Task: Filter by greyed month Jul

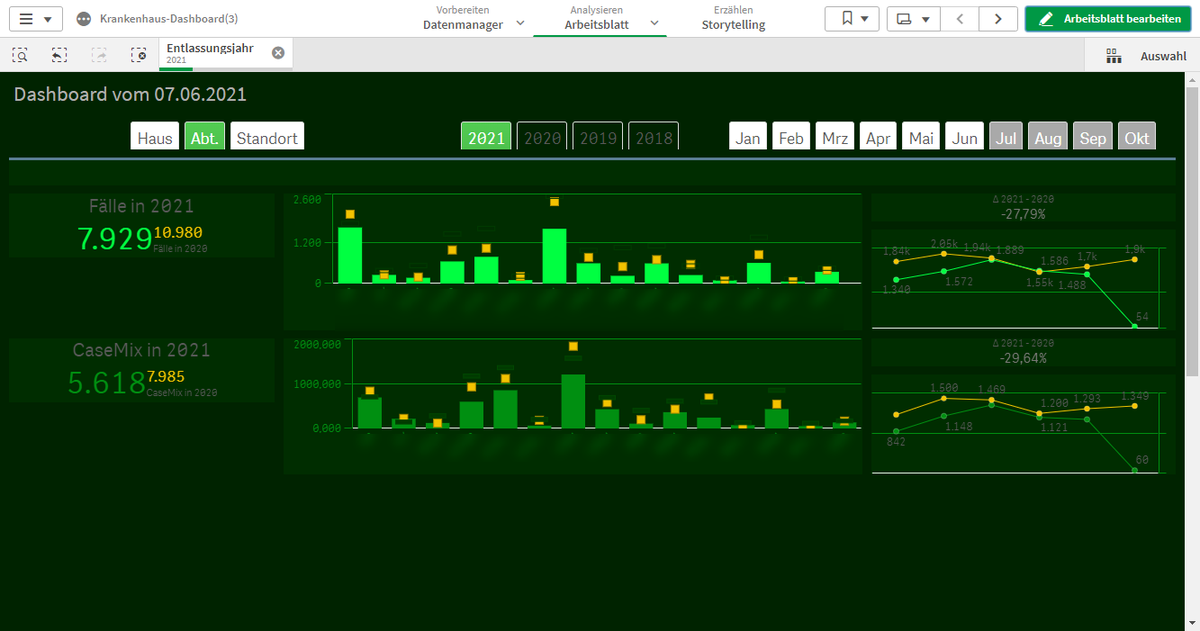Action: (x=1007, y=138)
